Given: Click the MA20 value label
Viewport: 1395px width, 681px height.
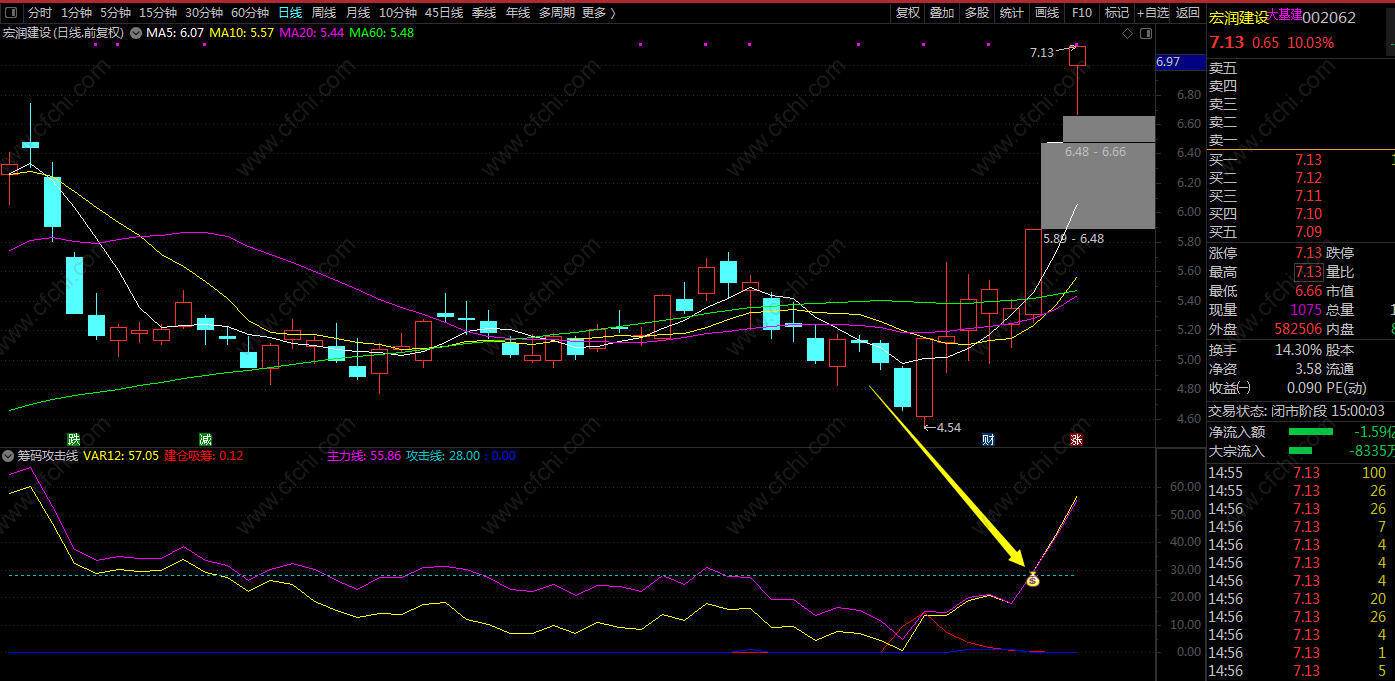Looking at the screenshot, I should [x=311, y=33].
